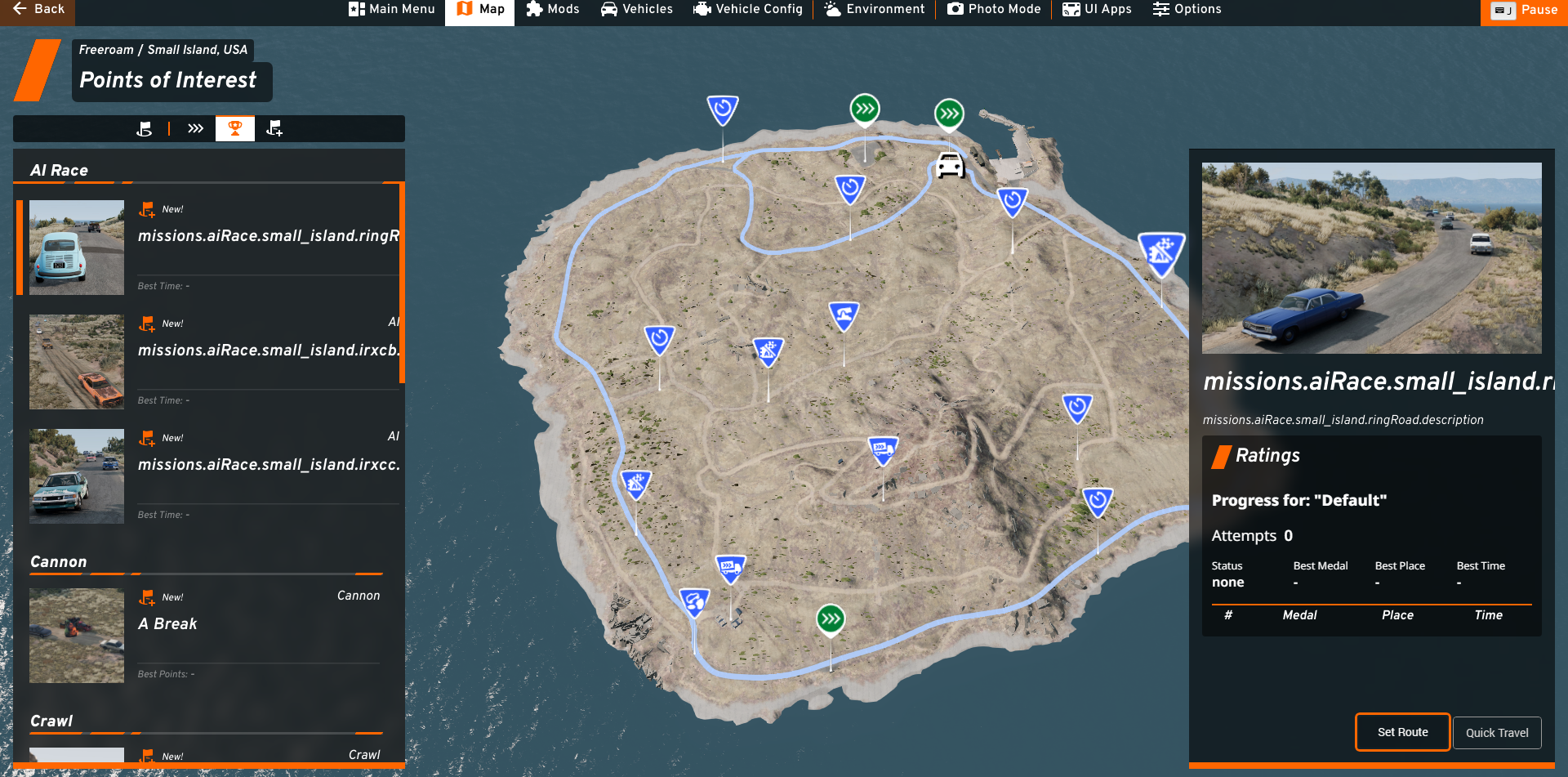Click the green chevron marker above the parking lot
Screen dimensions: 1568x777
click(x=865, y=109)
